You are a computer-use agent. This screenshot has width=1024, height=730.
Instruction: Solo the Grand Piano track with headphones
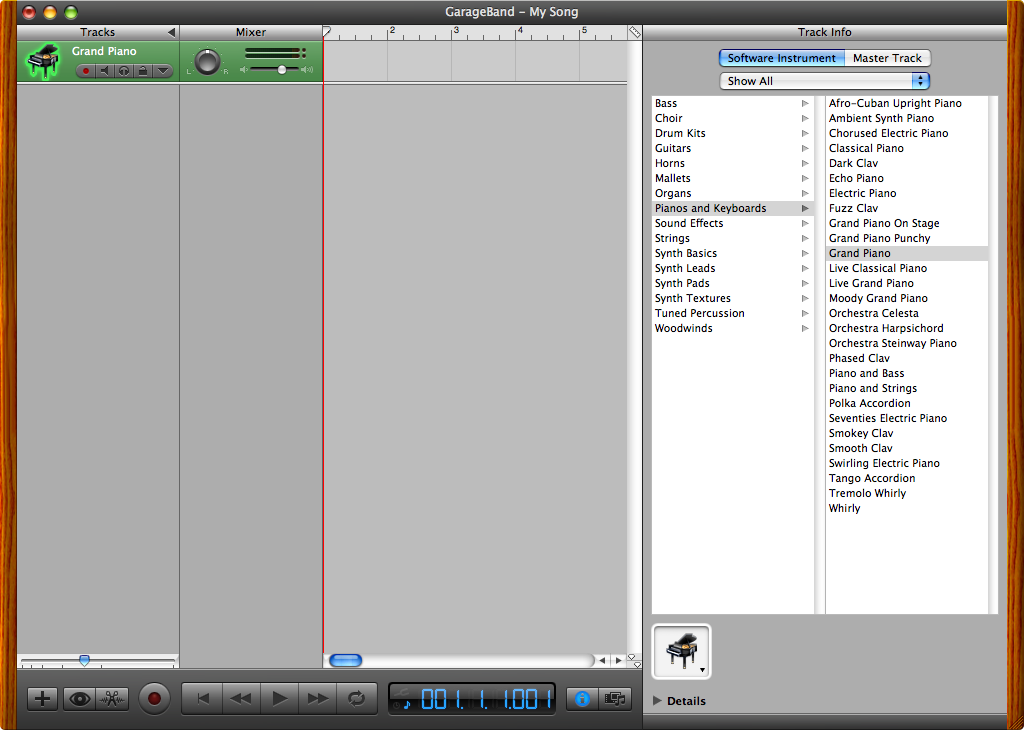pyautogui.click(x=123, y=71)
